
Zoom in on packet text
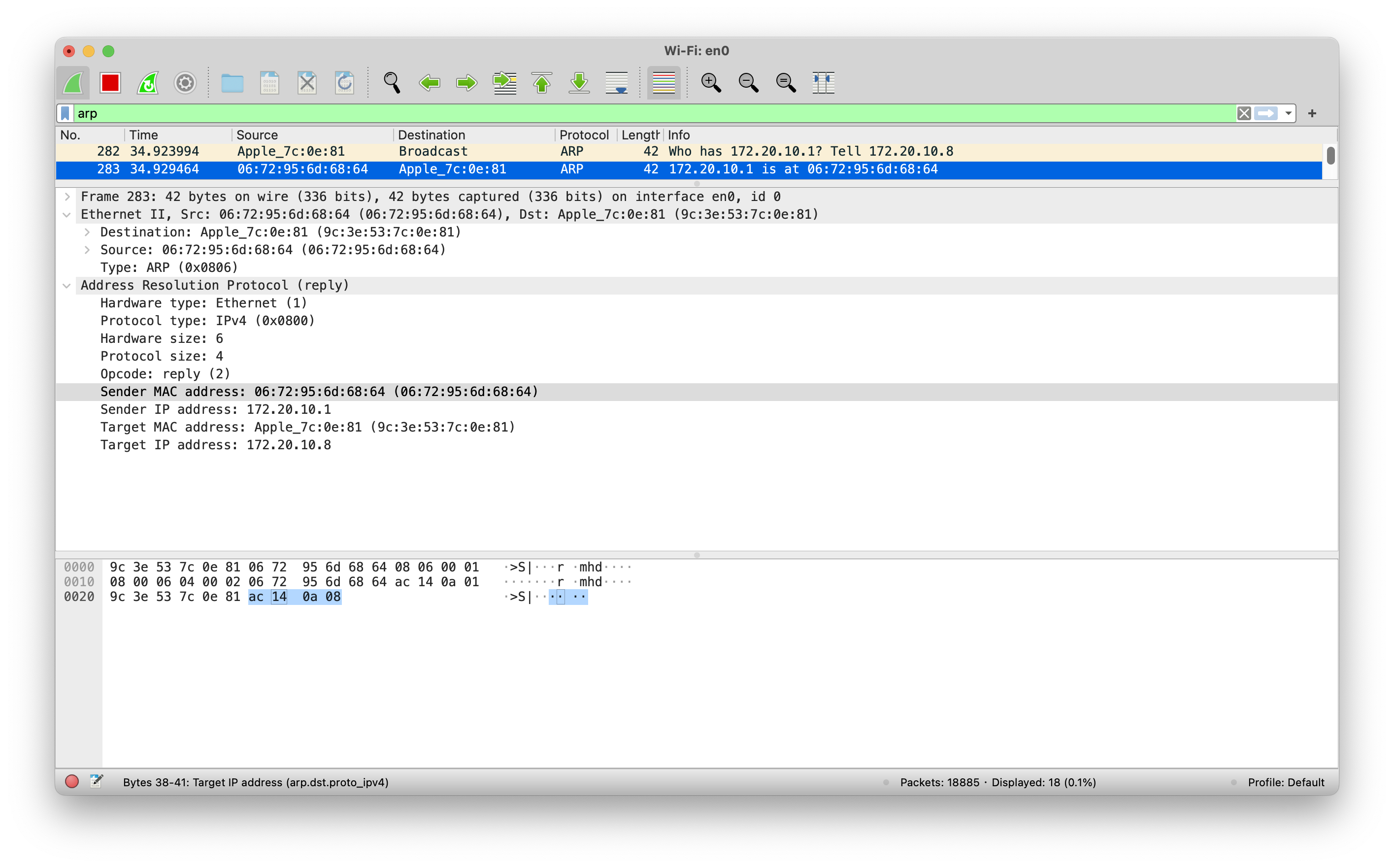pos(711,83)
